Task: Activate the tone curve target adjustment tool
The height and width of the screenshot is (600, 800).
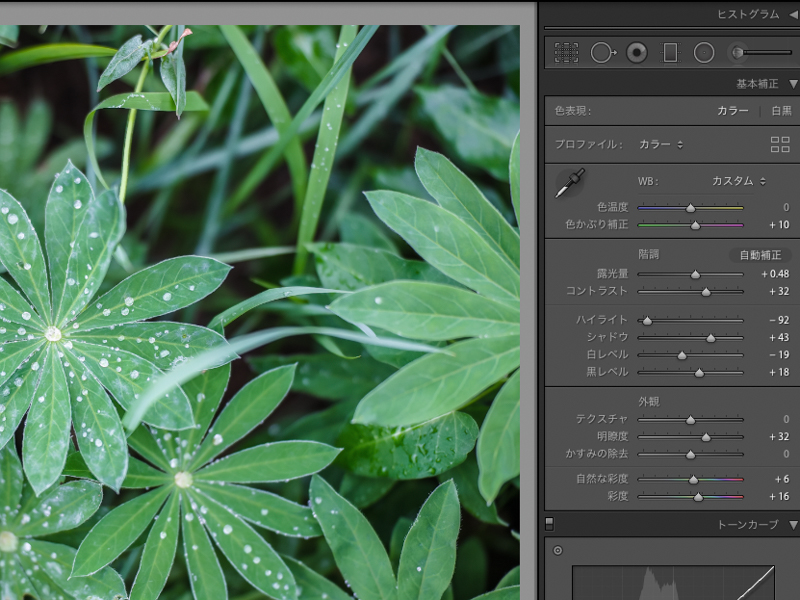Action: point(558,551)
